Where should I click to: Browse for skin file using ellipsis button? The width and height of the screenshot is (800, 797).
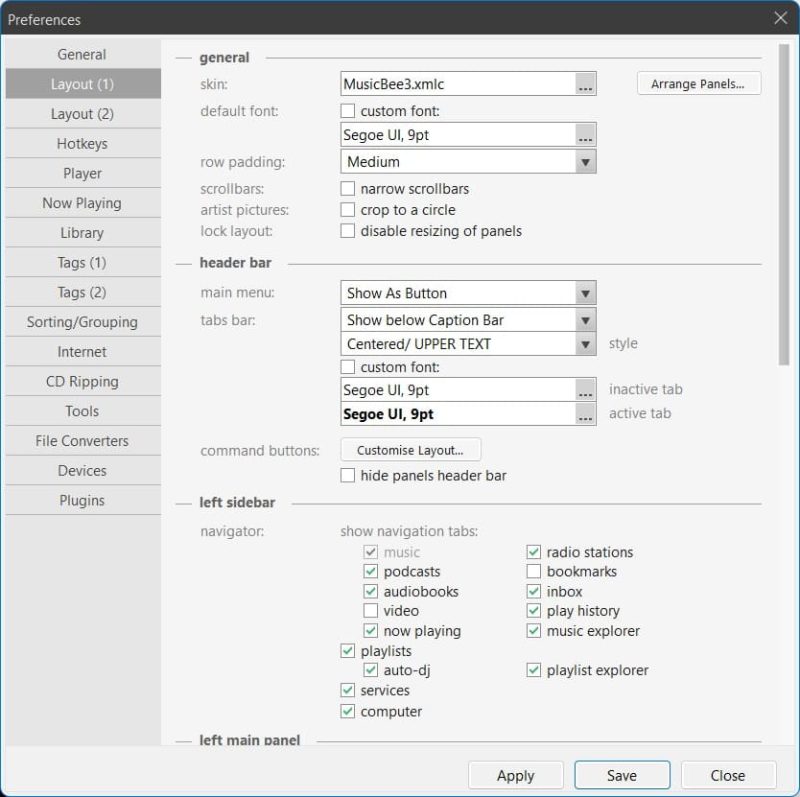pos(585,84)
